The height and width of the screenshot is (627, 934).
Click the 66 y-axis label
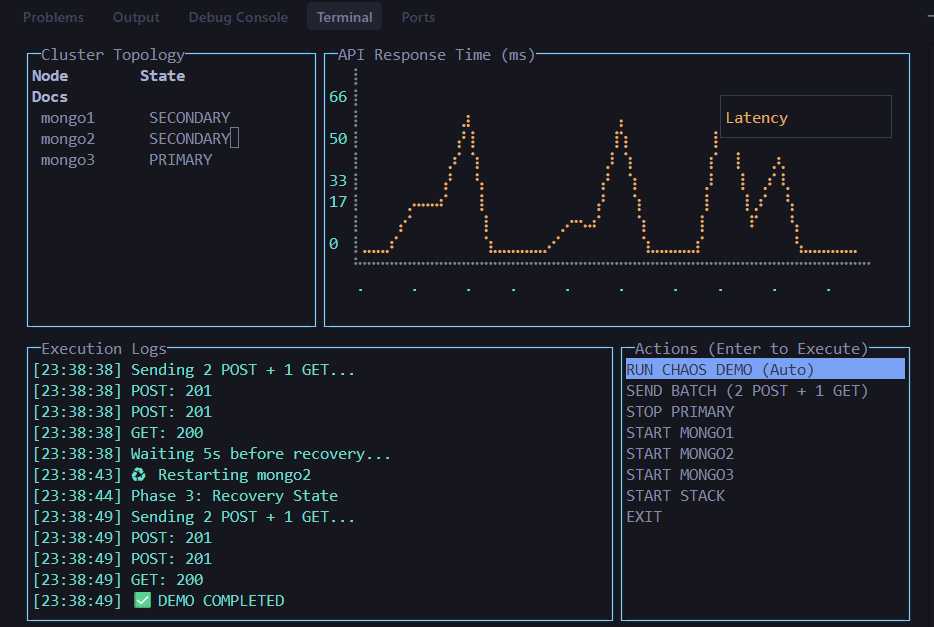tap(338, 96)
